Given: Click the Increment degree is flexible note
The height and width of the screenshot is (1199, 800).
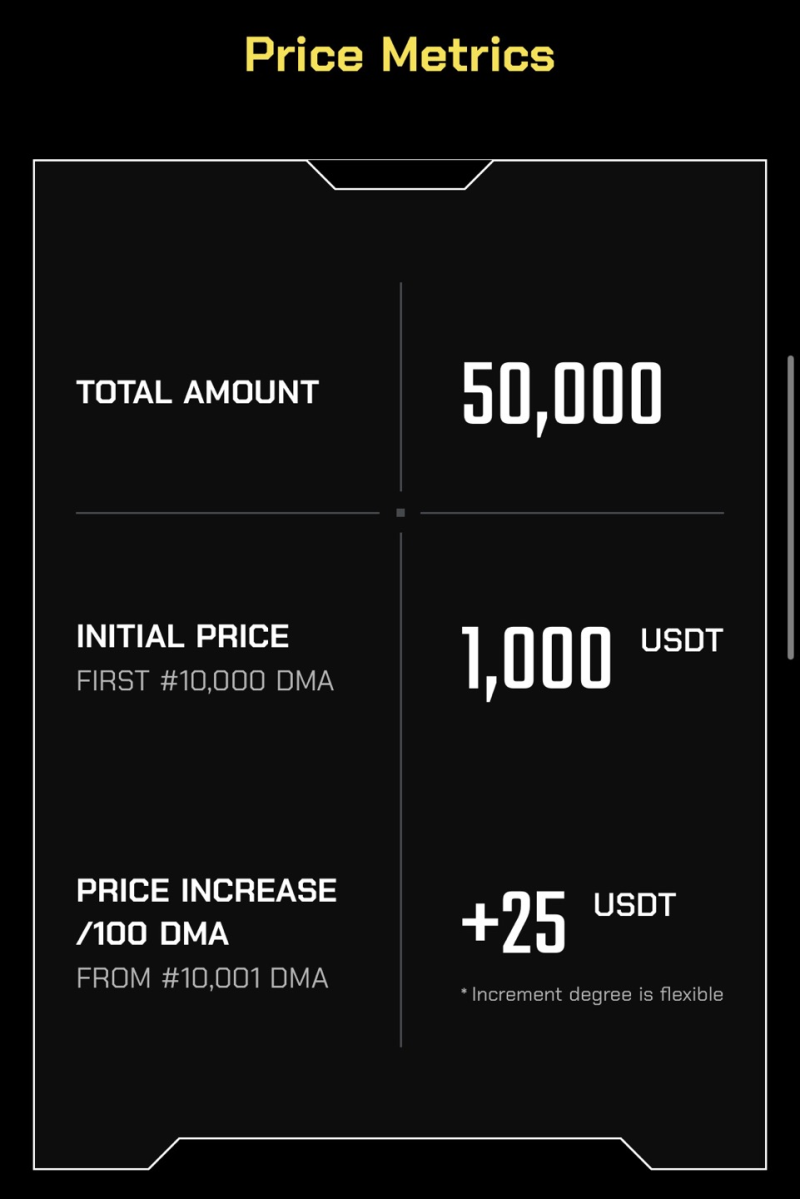Looking at the screenshot, I should pos(592,994).
